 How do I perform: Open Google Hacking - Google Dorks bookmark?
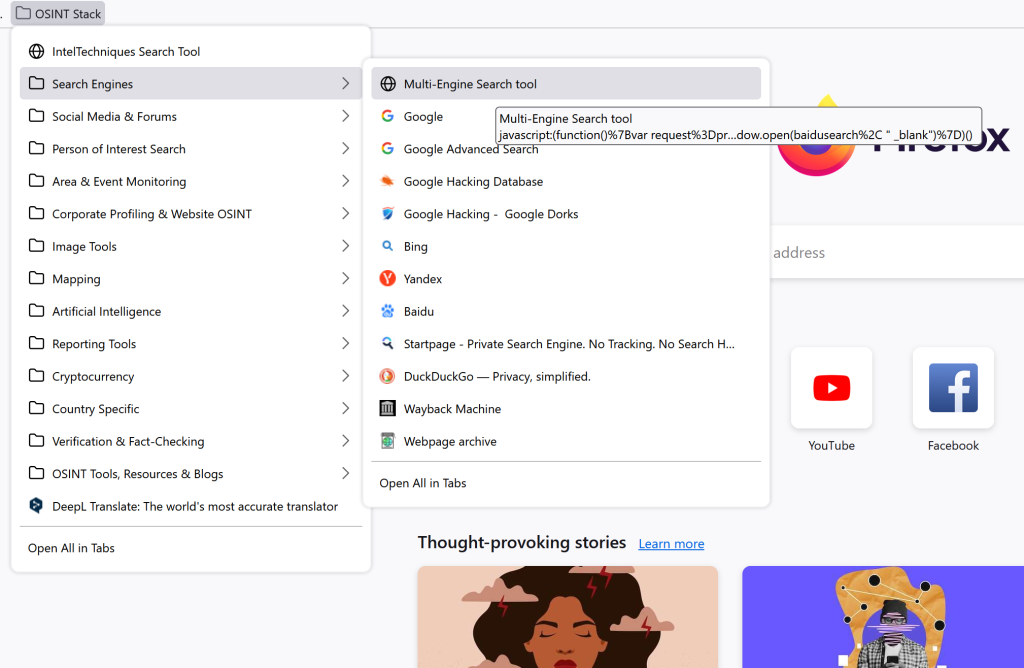(x=566, y=214)
